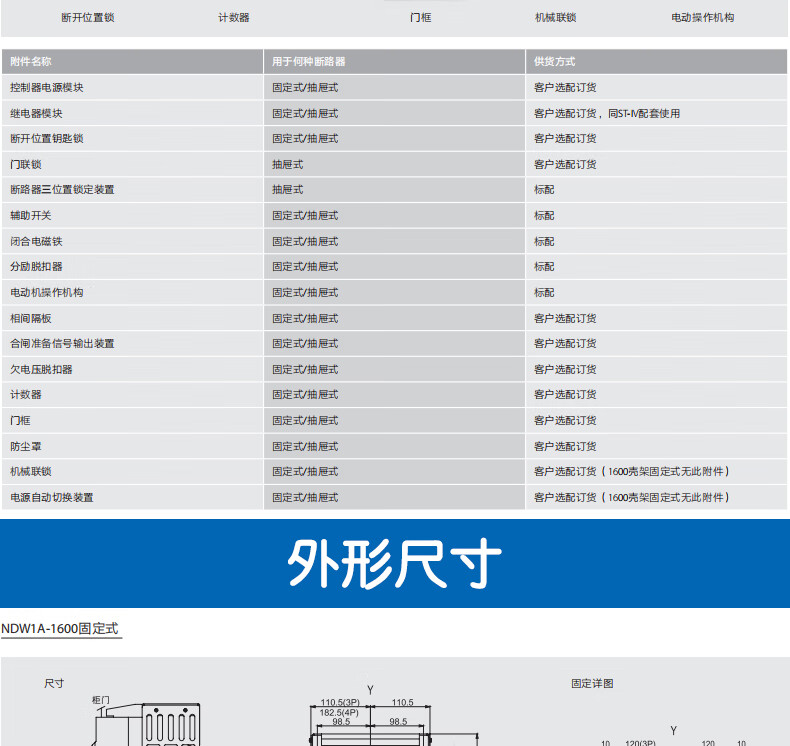Click the 用于何种断路器 column header
The image size is (790, 746).
point(308,62)
